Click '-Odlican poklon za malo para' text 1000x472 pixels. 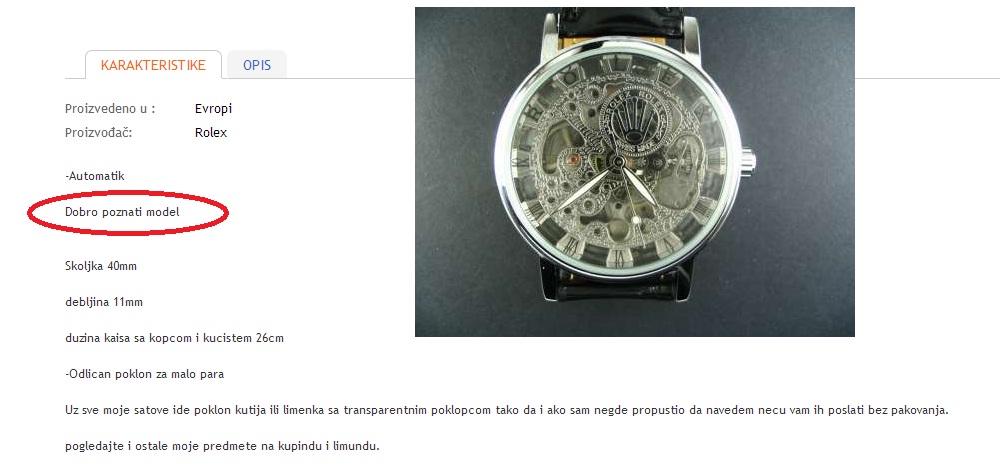click(x=145, y=374)
